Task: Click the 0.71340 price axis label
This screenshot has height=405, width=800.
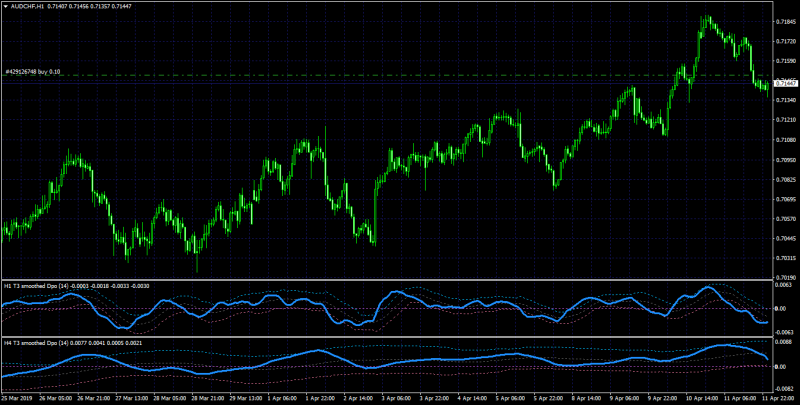Action: point(786,100)
